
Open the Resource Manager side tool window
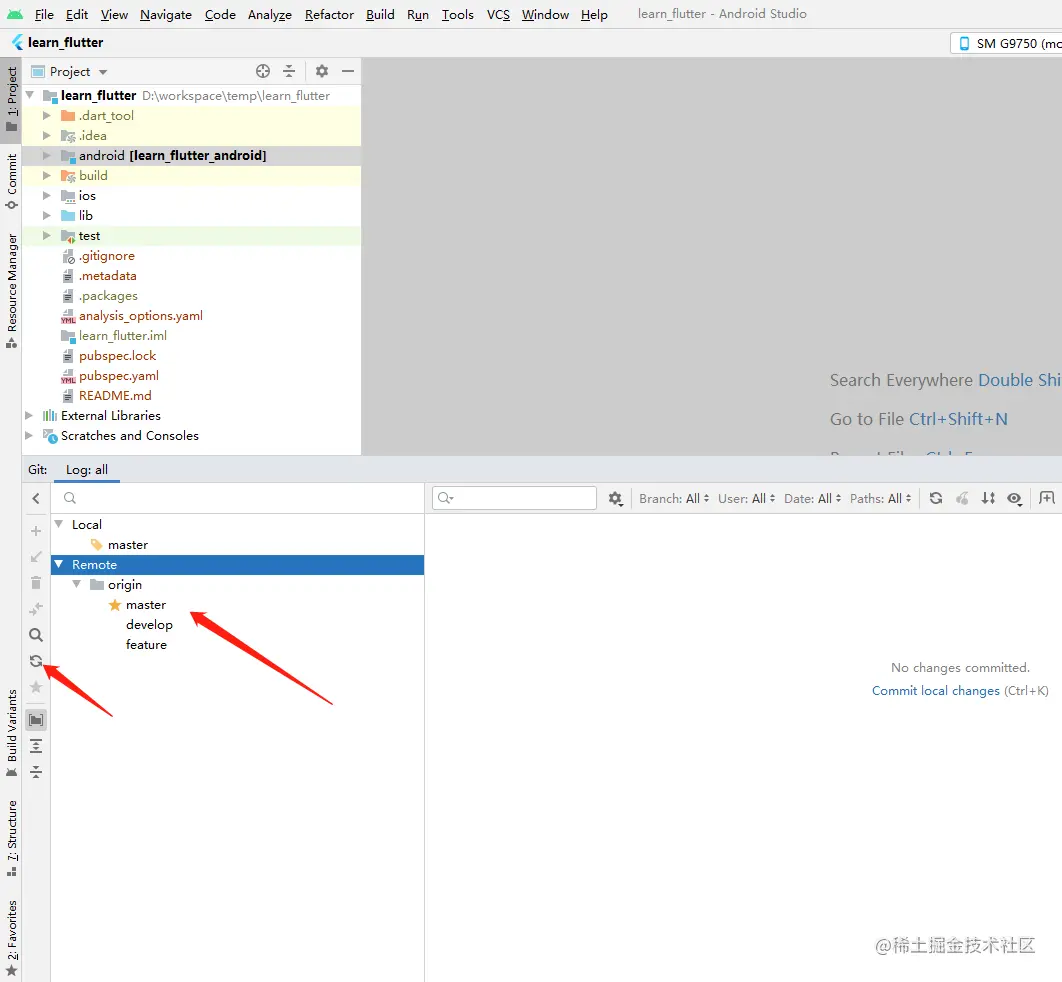pos(12,291)
